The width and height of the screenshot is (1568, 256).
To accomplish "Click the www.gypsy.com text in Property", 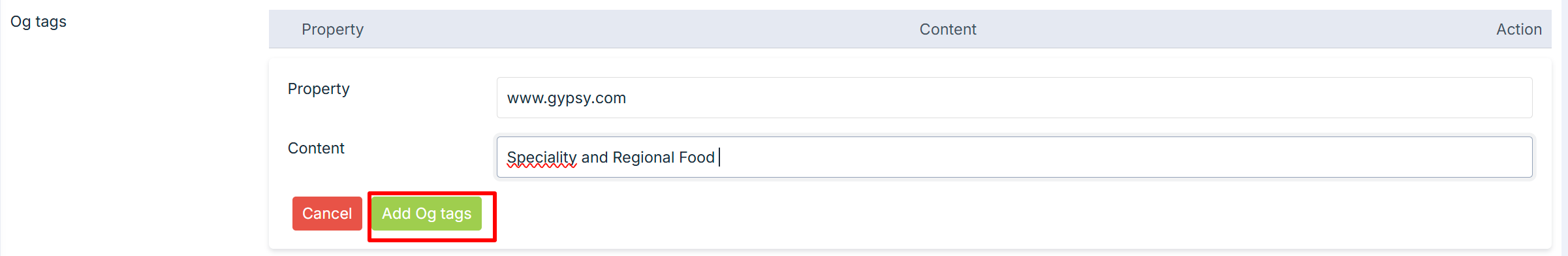I will click(x=567, y=98).
